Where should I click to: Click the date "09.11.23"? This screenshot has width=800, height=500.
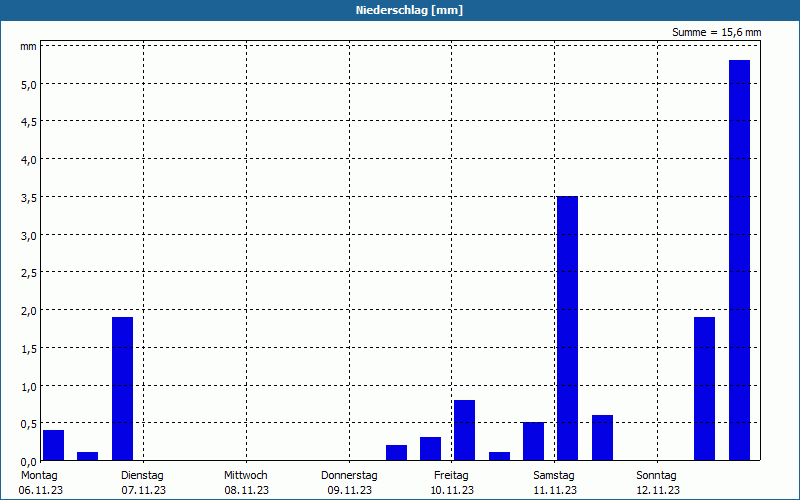(x=350, y=490)
